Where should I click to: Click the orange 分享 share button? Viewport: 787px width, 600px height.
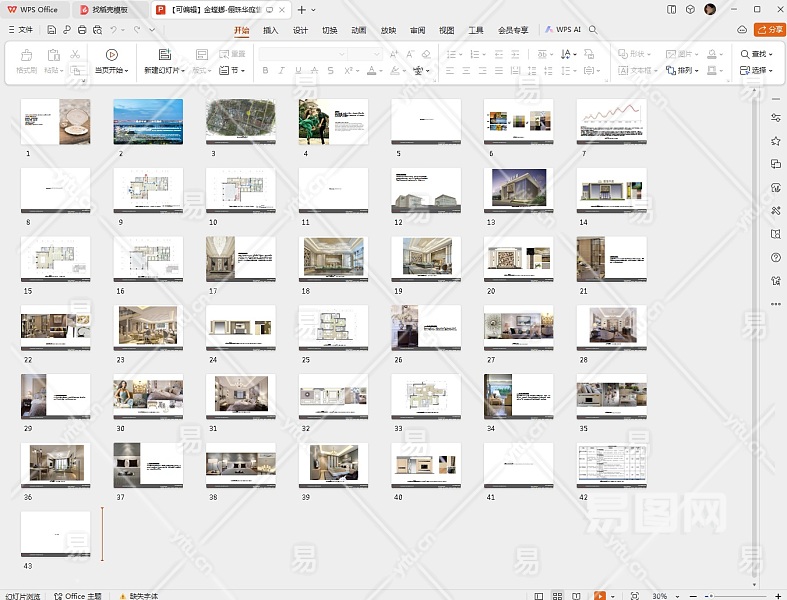(x=769, y=30)
